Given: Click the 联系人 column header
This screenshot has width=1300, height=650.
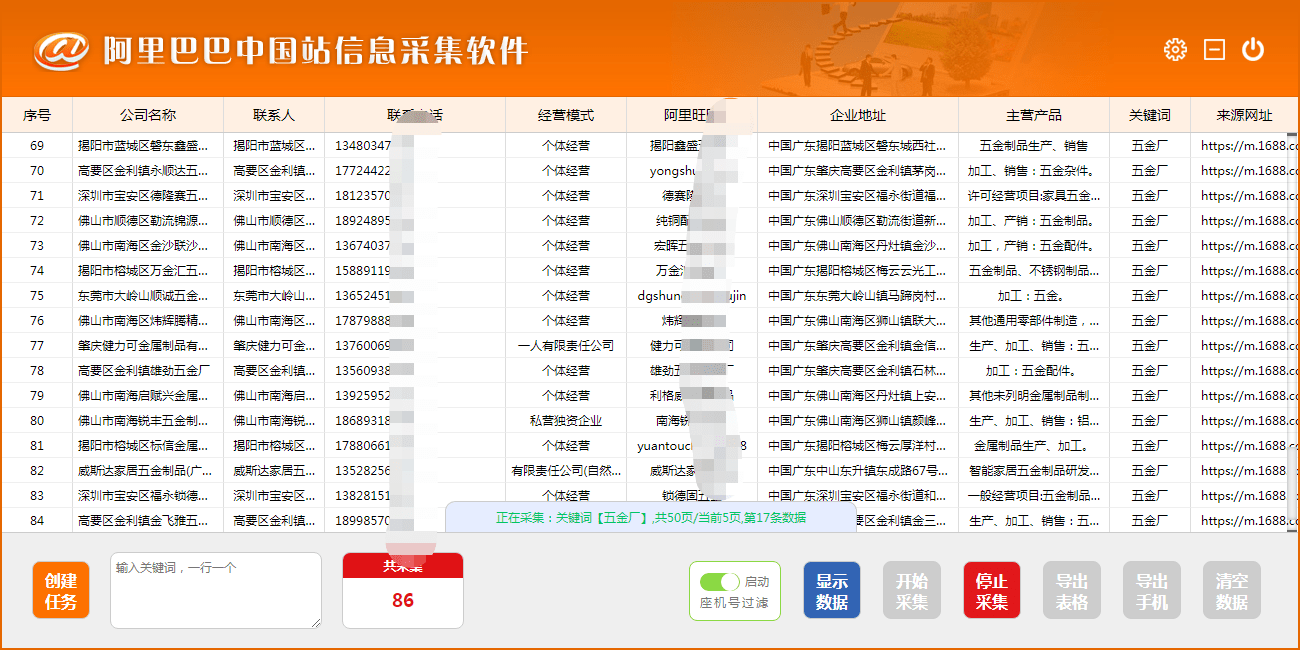Looking at the screenshot, I should coord(274,115).
